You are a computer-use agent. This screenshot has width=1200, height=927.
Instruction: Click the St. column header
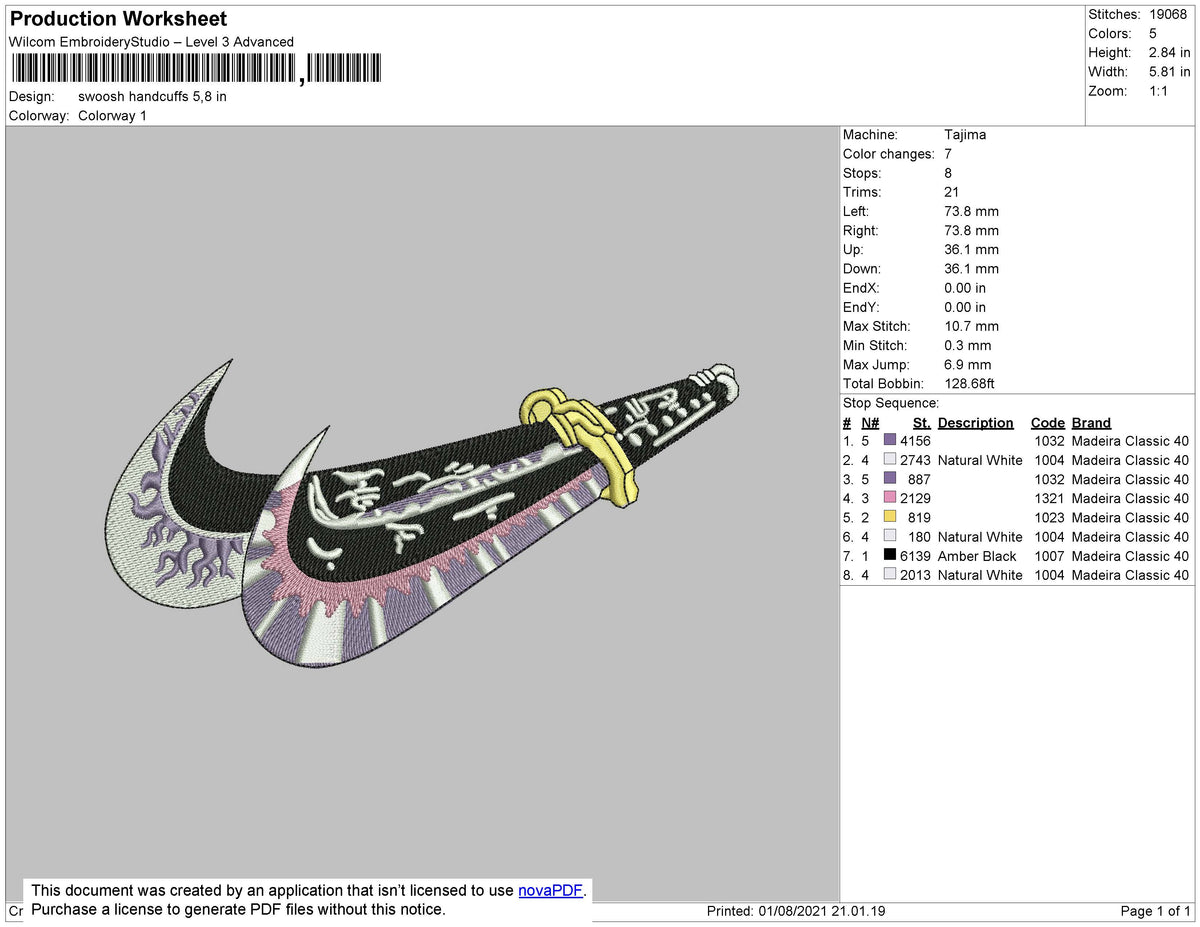click(x=922, y=423)
